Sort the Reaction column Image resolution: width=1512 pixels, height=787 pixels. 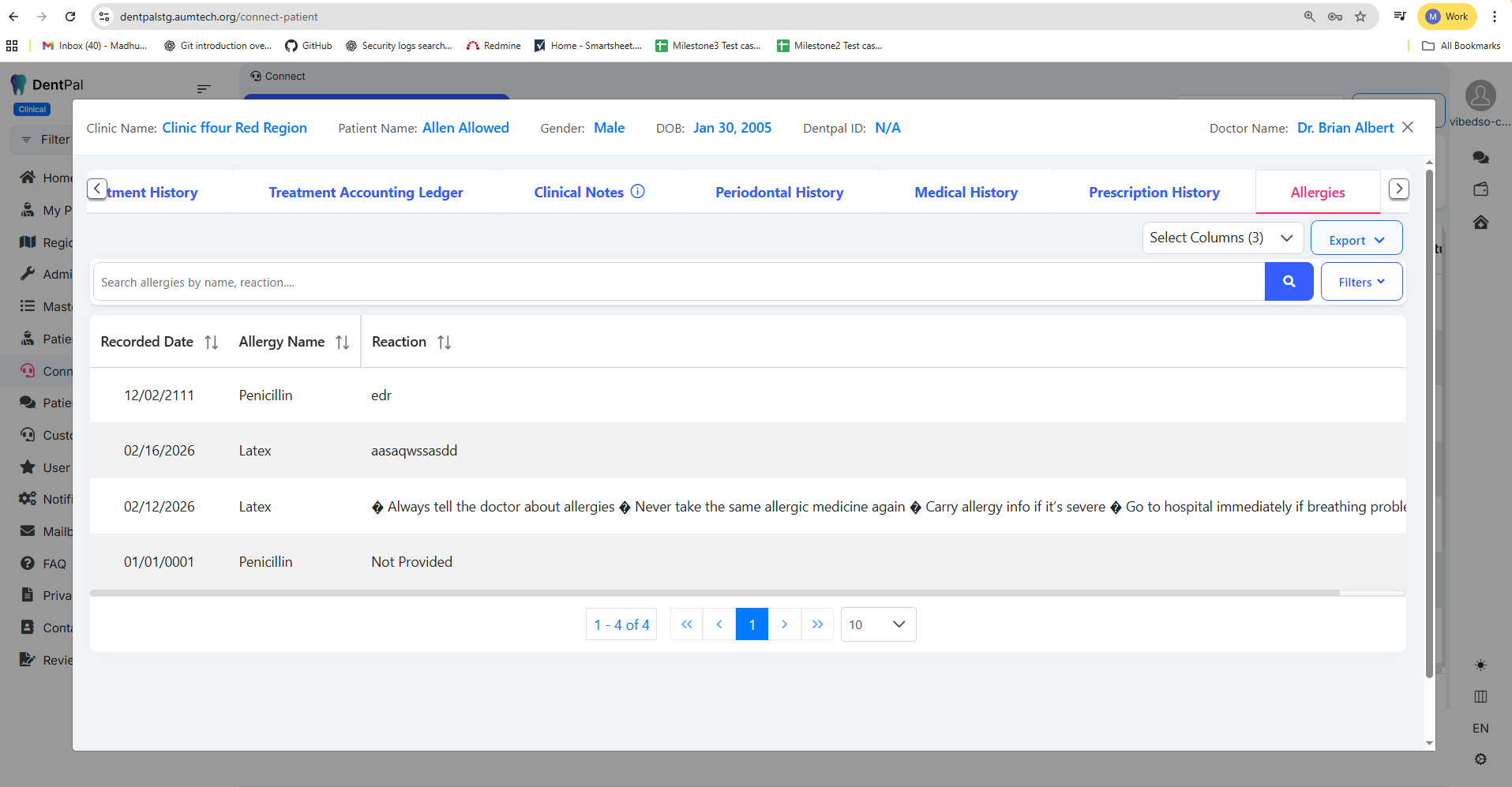444,343
